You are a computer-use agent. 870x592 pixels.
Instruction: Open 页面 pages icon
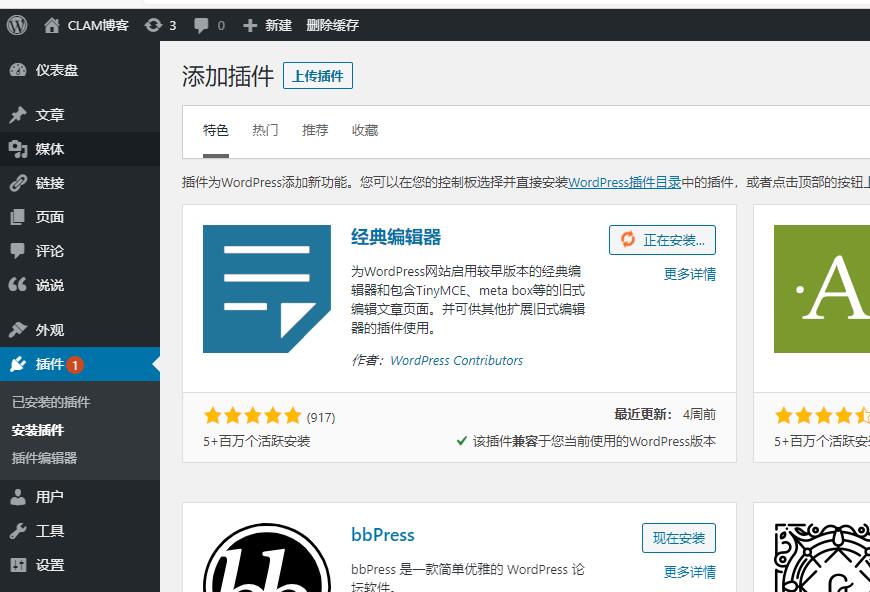18,216
